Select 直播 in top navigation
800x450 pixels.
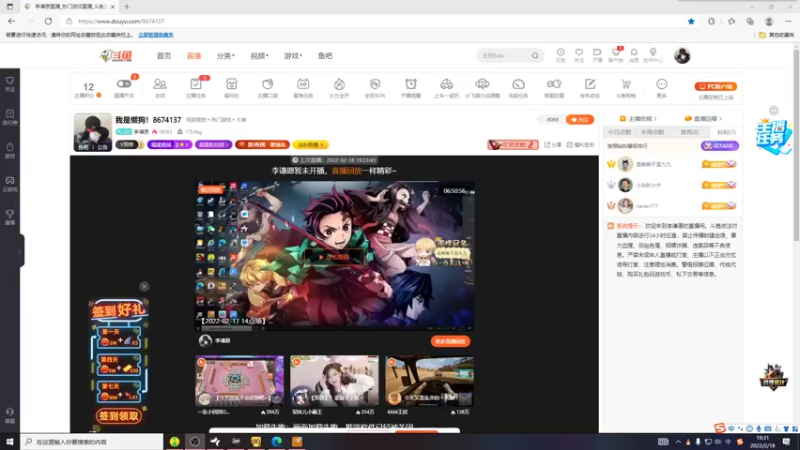coord(194,56)
